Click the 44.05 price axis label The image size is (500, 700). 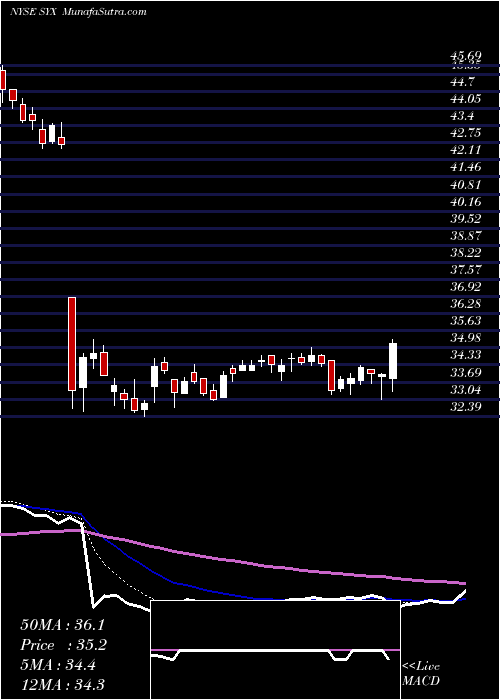pyautogui.click(x=466, y=99)
